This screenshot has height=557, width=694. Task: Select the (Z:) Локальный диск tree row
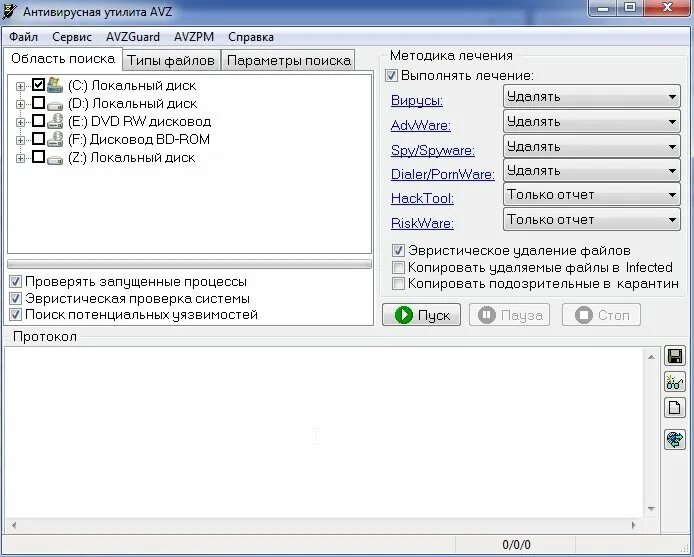[131, 158]
